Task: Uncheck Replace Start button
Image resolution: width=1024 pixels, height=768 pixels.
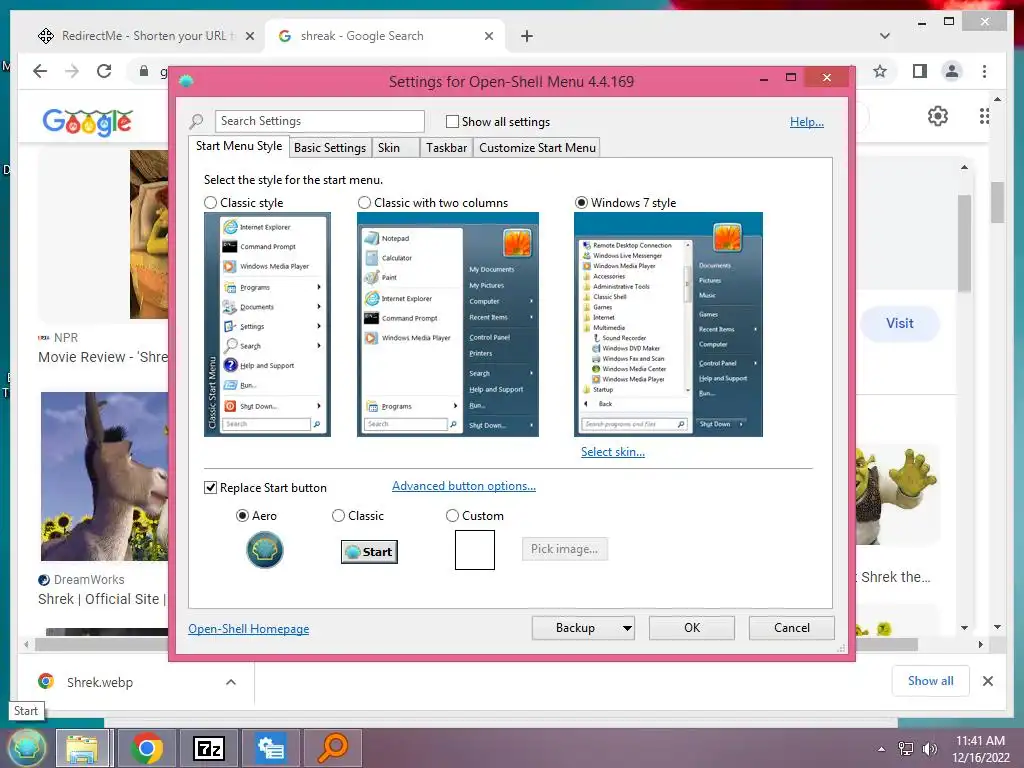Action: pos(210,488)
